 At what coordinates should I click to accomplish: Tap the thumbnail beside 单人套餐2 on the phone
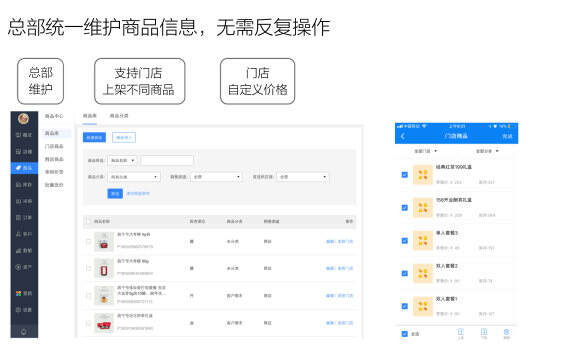pos(423,240)
